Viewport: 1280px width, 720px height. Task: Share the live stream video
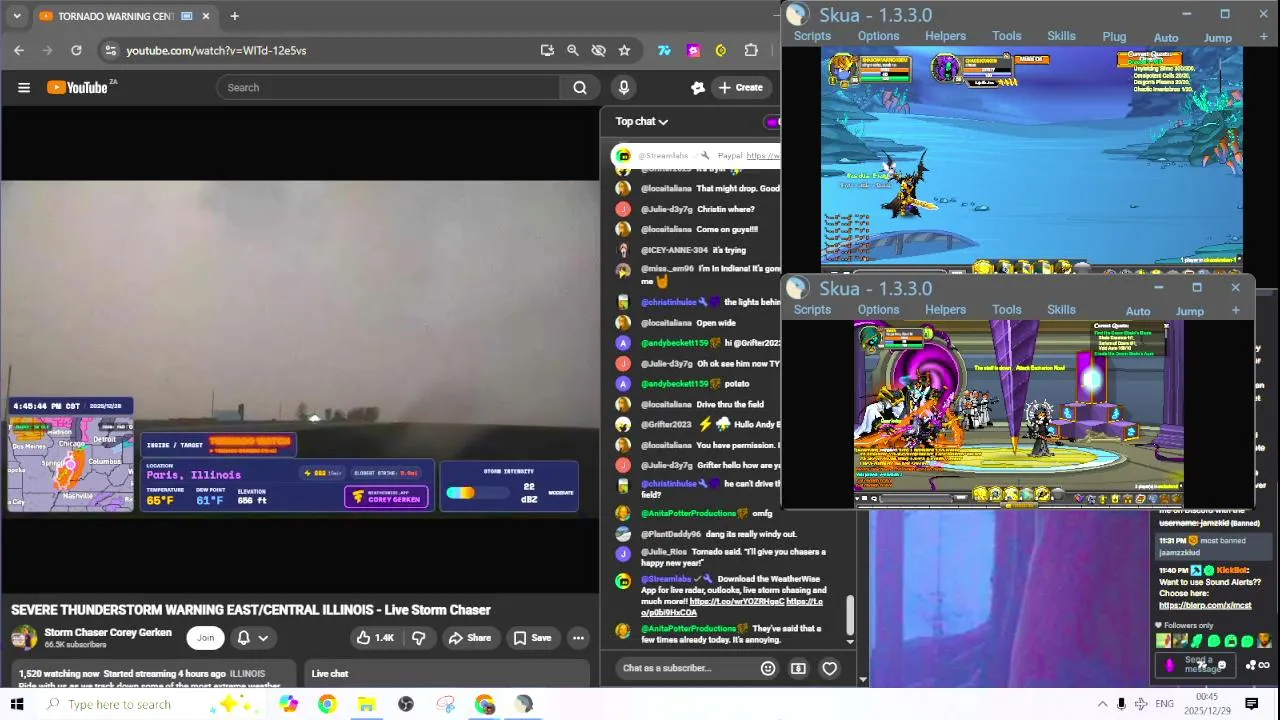pyautogui.click(x=470, y=638)
